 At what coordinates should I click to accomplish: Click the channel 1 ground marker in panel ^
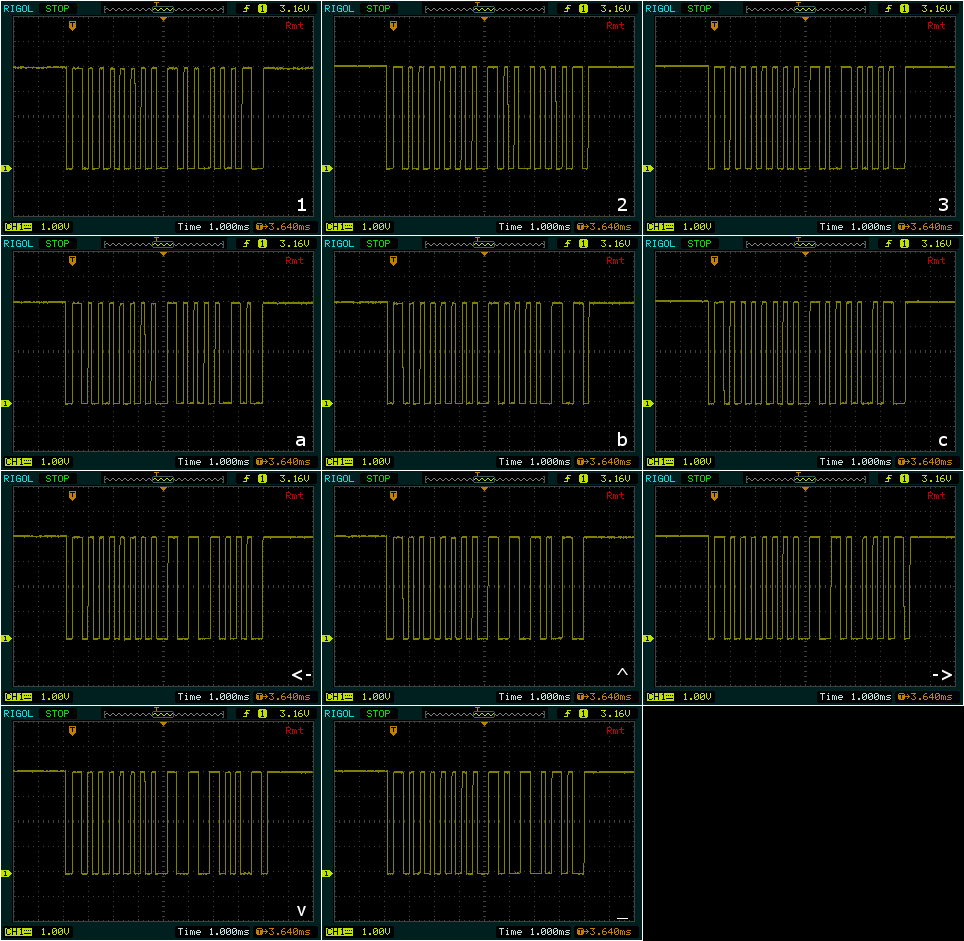pos(327,639)
